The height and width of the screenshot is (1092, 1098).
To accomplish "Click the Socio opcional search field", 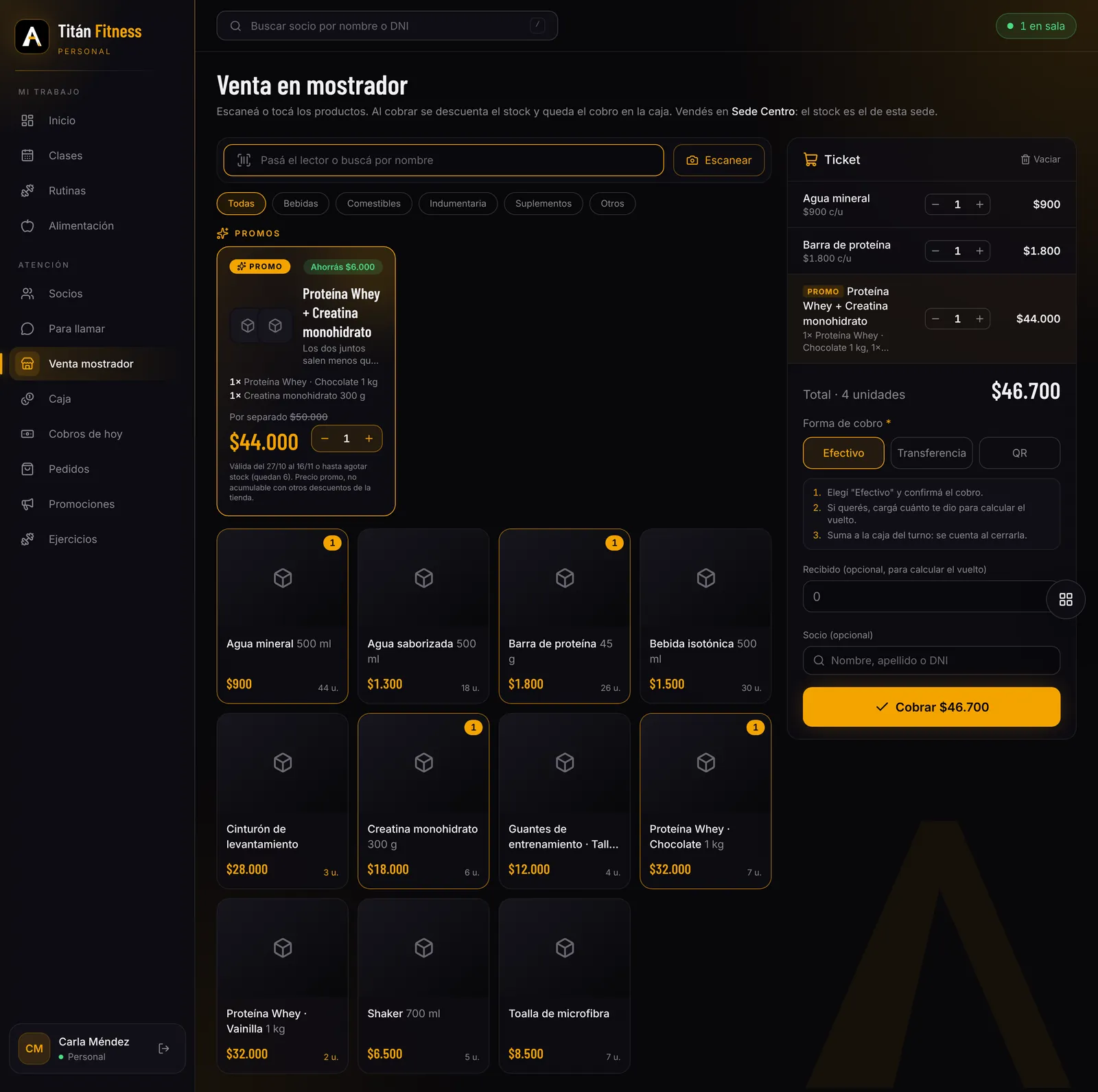I will click(x=931, y=660).
